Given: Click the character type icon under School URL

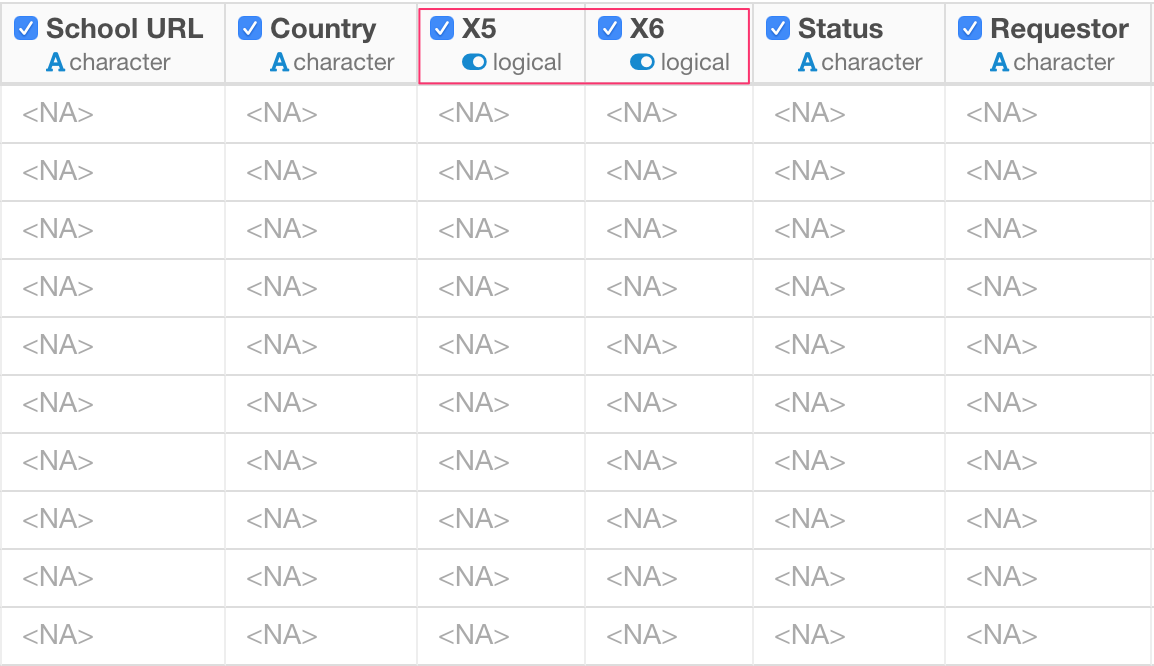Looking at the screenshot, I should [x=55, y=63].
